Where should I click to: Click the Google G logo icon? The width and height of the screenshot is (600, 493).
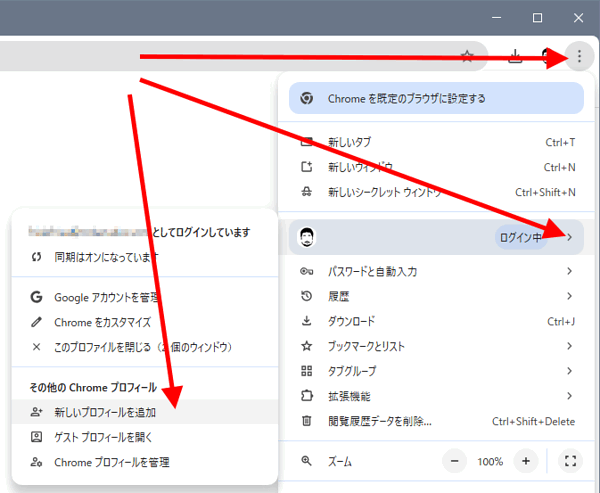(36, 297)
